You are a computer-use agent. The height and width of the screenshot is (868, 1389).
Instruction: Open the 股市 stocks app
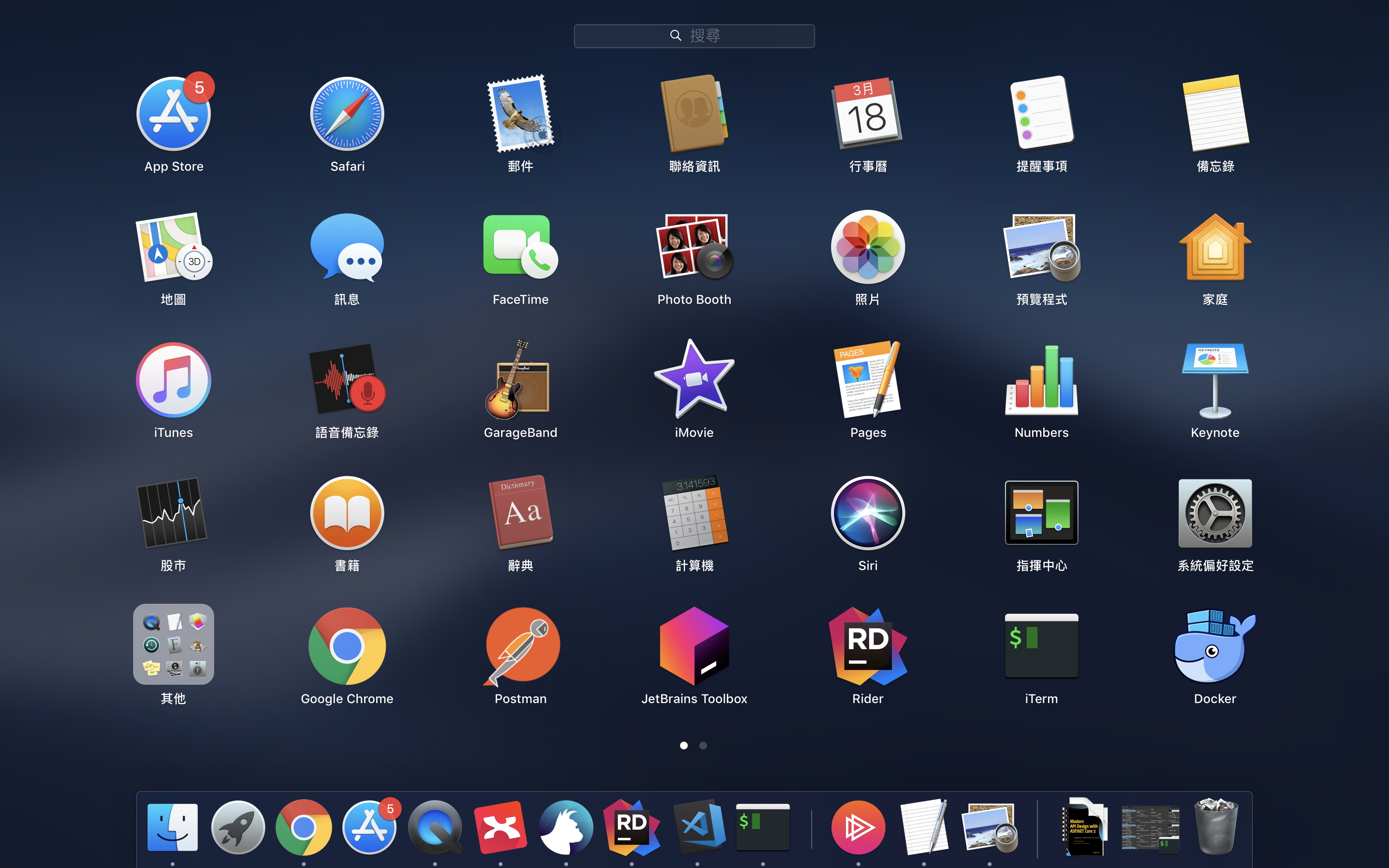173,513
